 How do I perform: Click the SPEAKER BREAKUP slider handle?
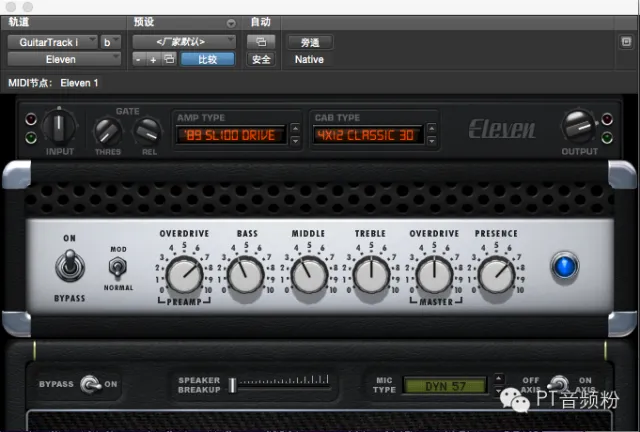pyautogui.click(x=232, y=385)
